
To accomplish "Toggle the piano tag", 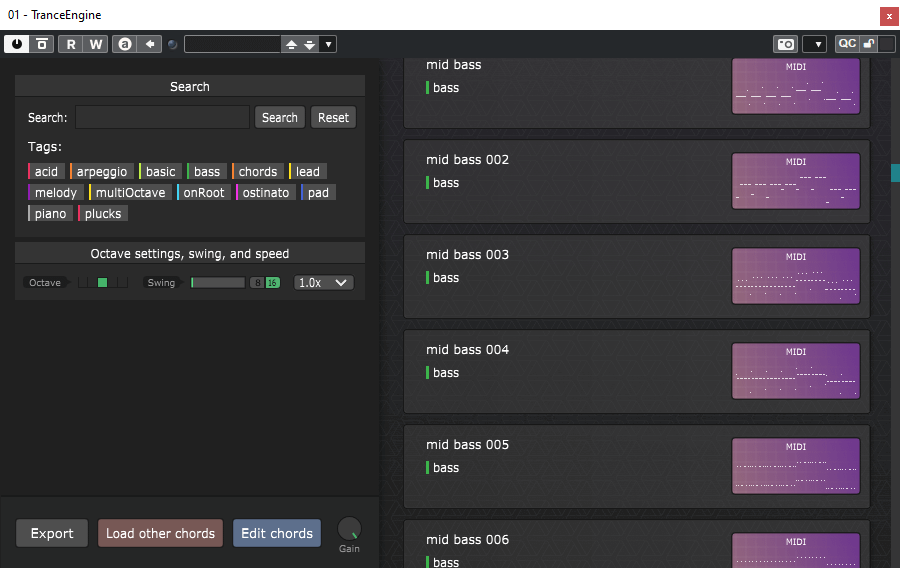I will [50, 214].
